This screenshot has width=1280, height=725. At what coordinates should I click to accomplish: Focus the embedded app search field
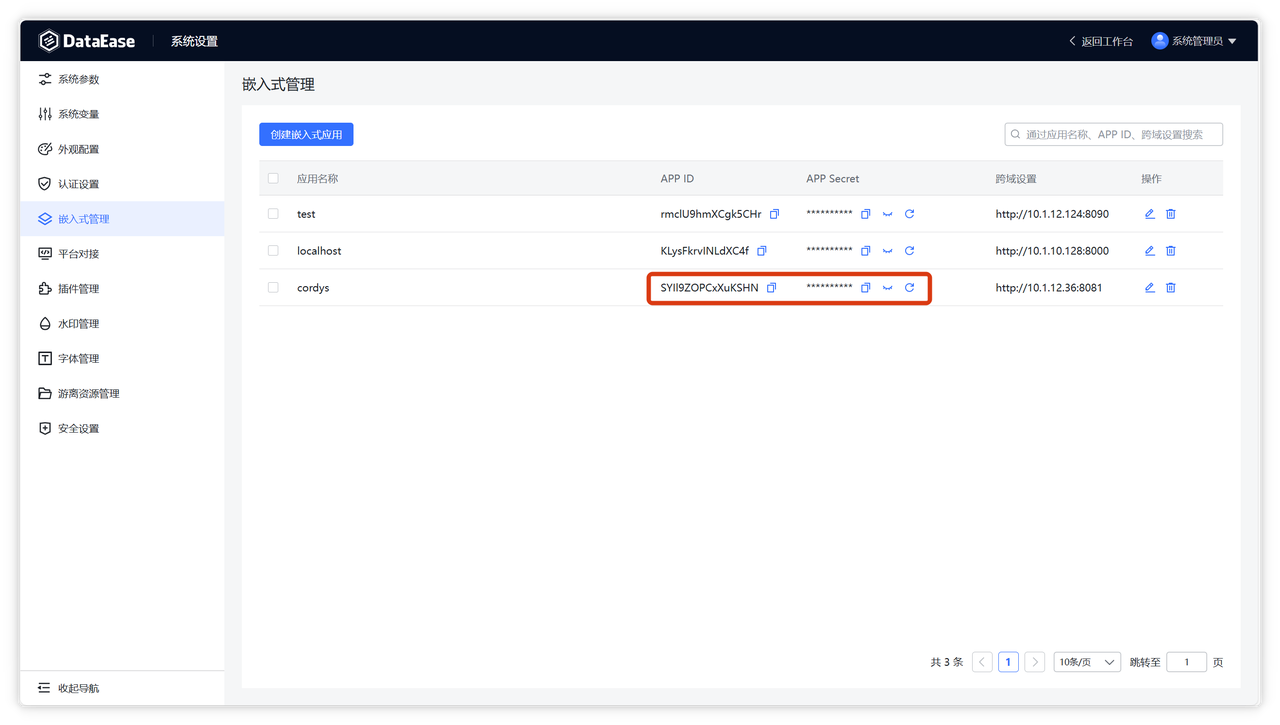(x=1113, y=134)
